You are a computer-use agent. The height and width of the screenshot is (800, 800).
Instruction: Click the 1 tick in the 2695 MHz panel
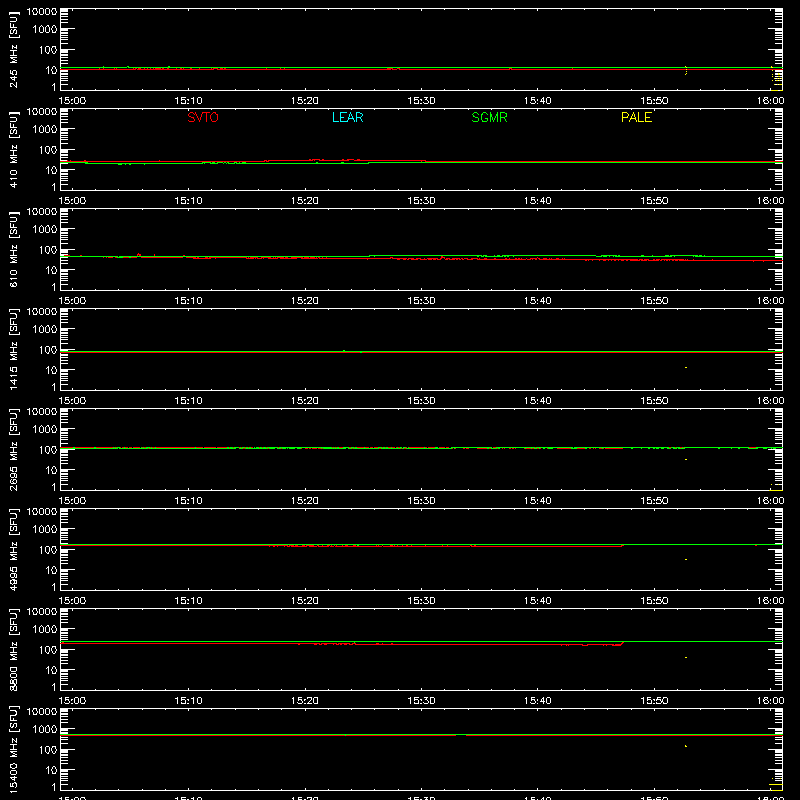pyautogui.click(x=54, y=487)
